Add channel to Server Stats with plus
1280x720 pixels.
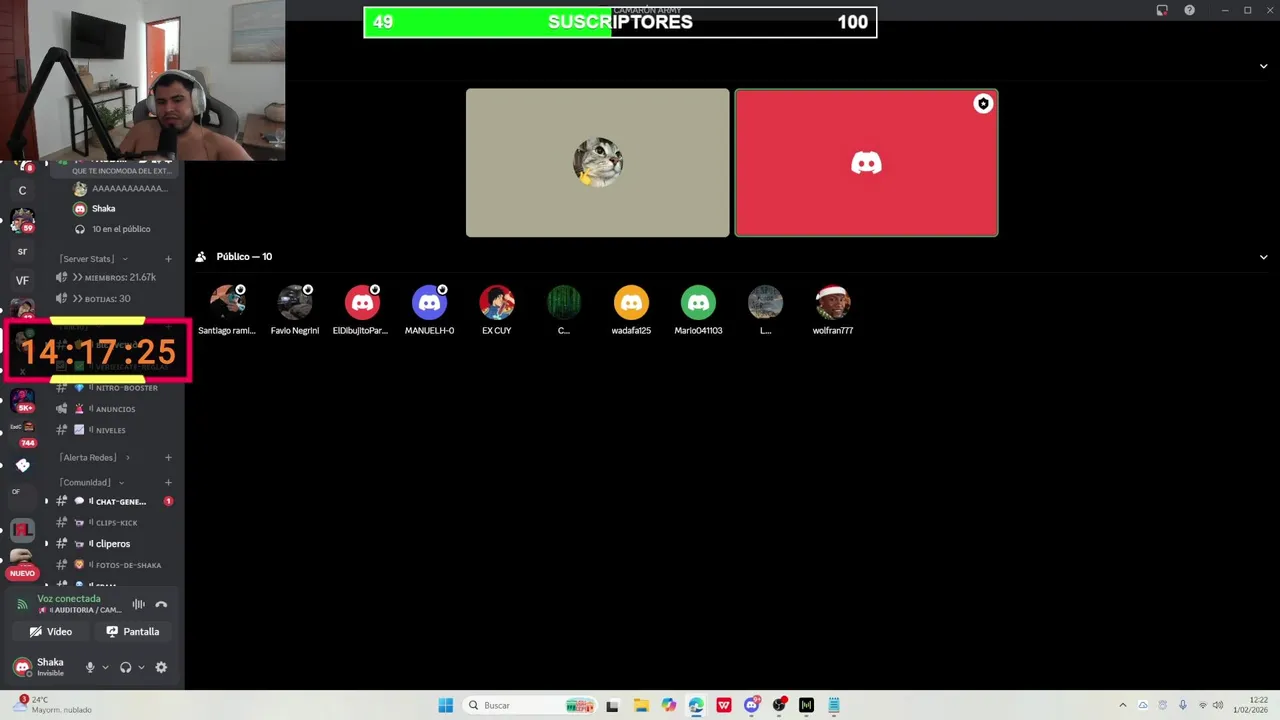pos(168,259)
